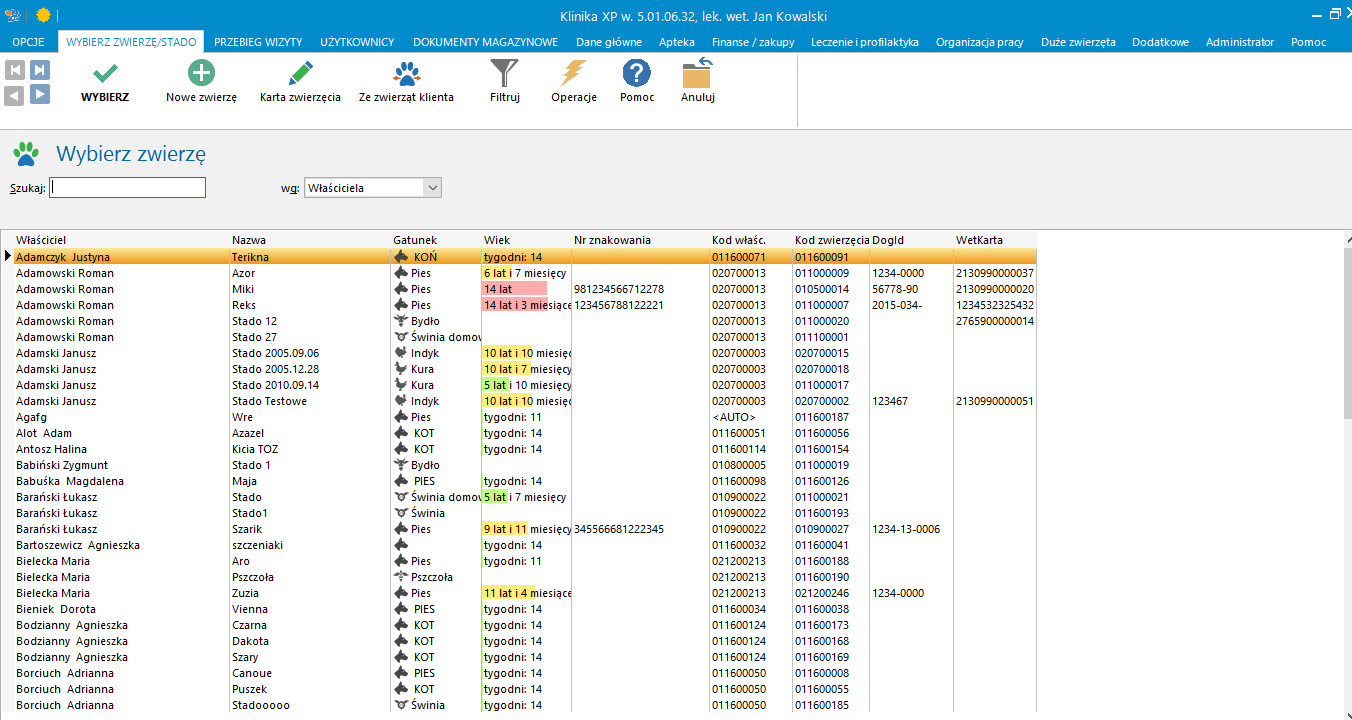This screenshot has width=1352, height=720.
Task: Click cat icon in Azazel row
Action: coord(402,433)
